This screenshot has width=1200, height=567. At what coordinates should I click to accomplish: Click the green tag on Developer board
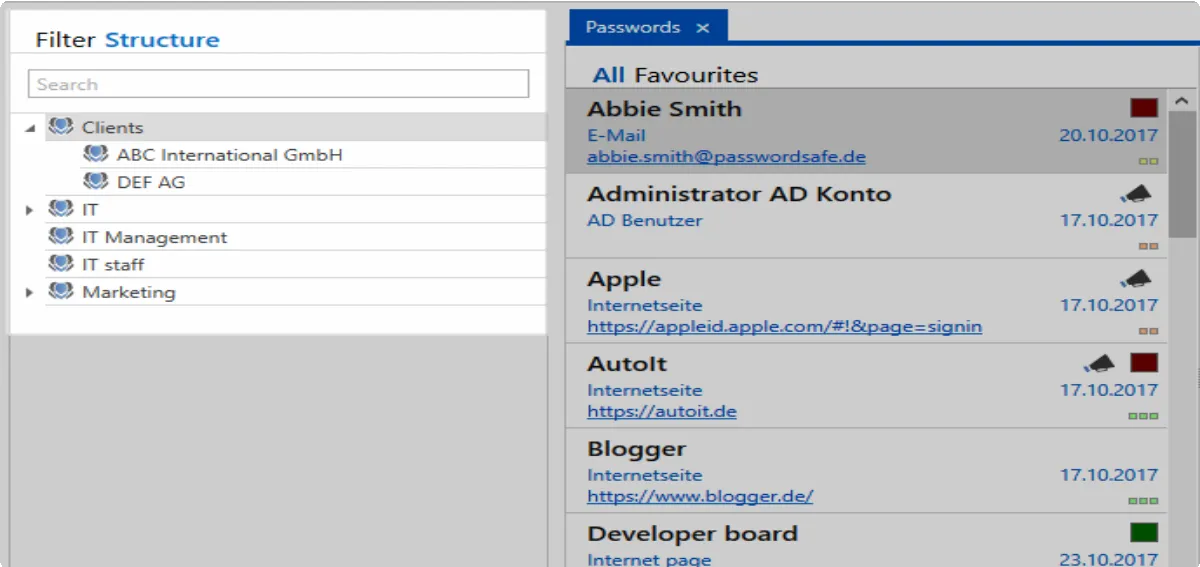1144,533
